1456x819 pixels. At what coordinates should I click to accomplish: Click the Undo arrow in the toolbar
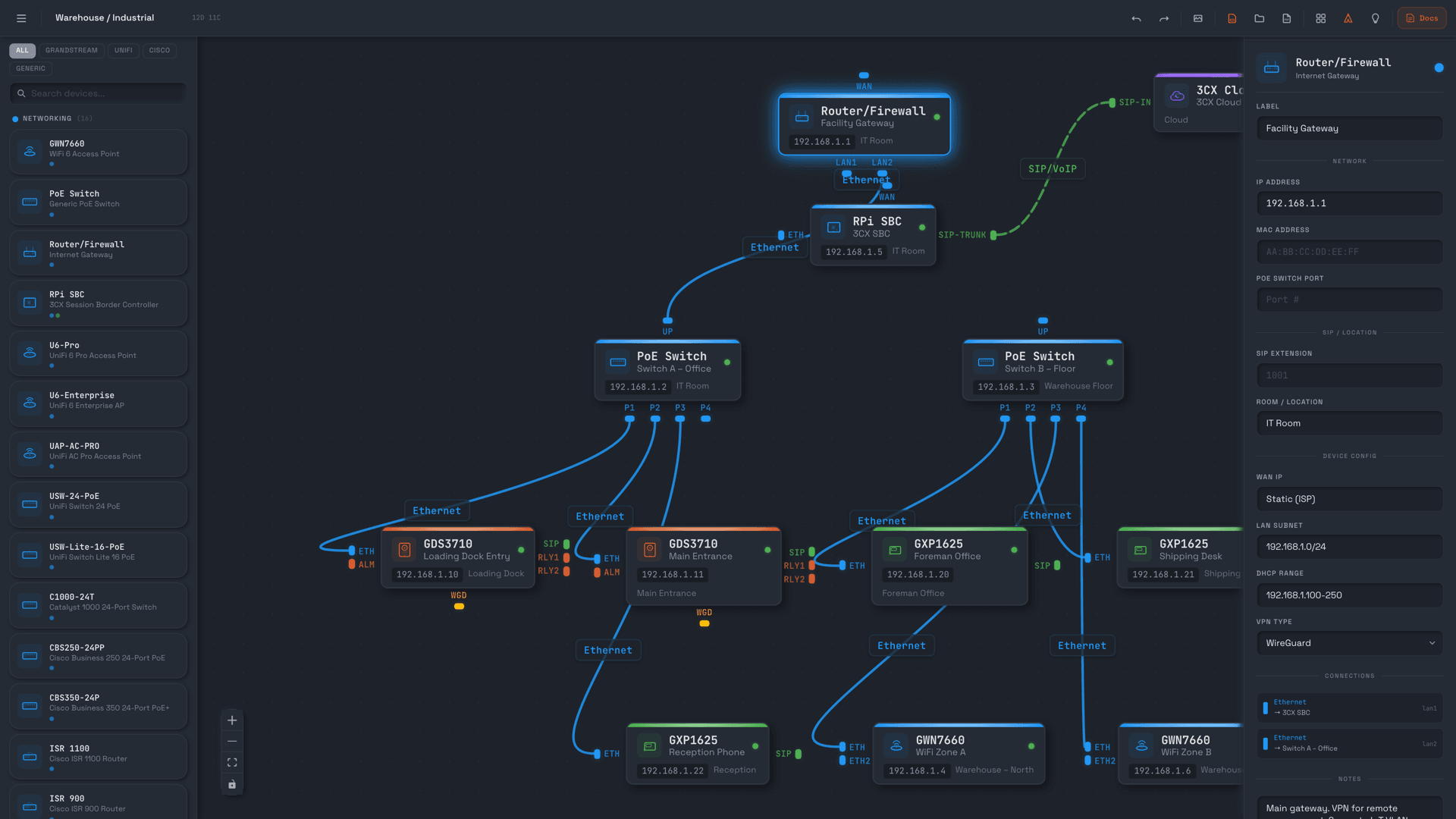pyautogui.click(x=1137, y=18)
